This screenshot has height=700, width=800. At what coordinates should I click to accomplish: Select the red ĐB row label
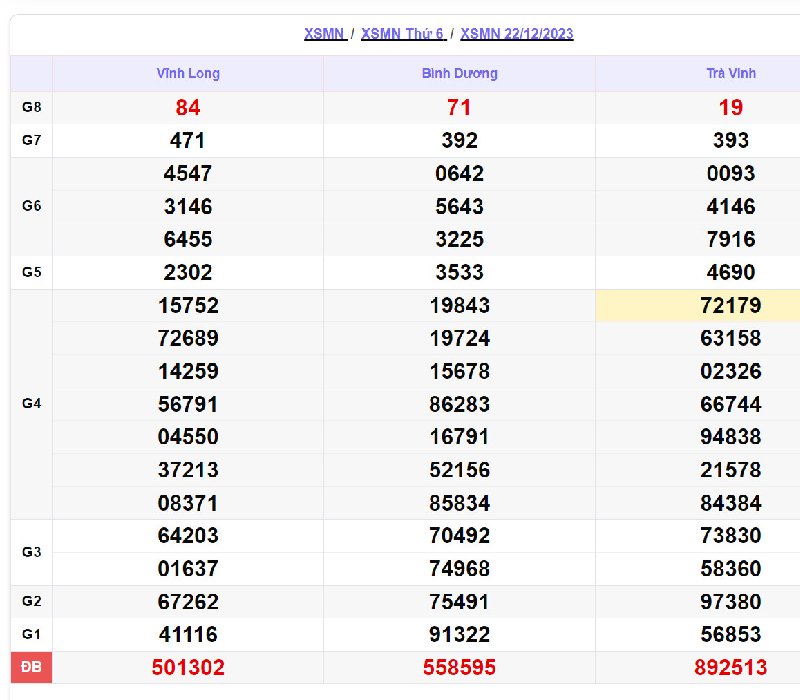pos(31,667)
